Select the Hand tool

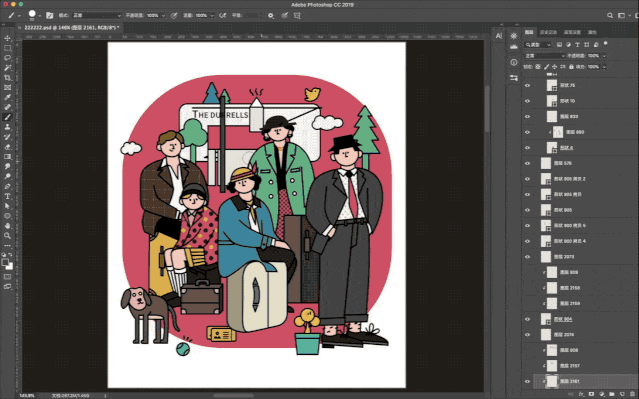point(7,226)
